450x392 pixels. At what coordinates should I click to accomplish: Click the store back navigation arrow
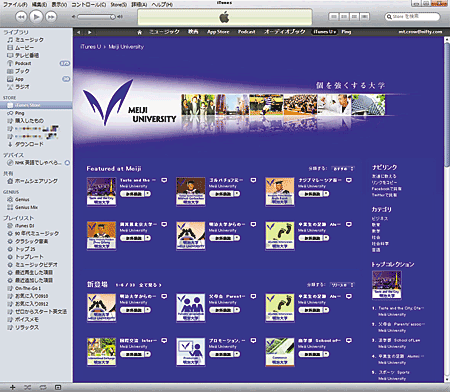click(x=79, y=32)
